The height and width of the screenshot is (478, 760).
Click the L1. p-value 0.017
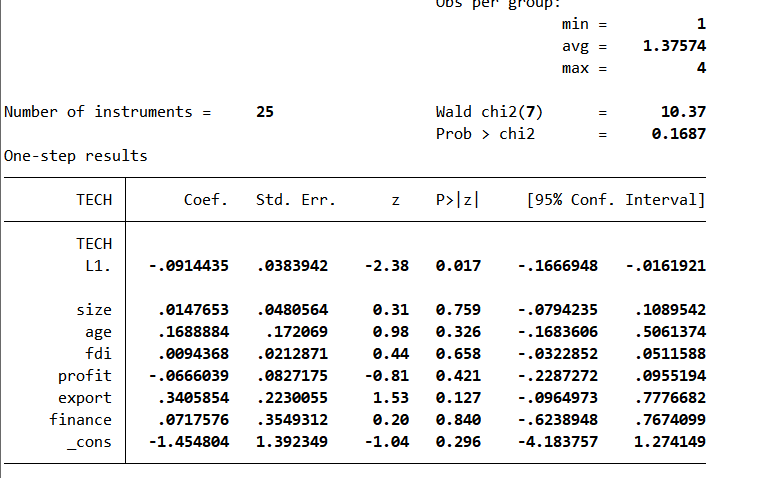458,266
